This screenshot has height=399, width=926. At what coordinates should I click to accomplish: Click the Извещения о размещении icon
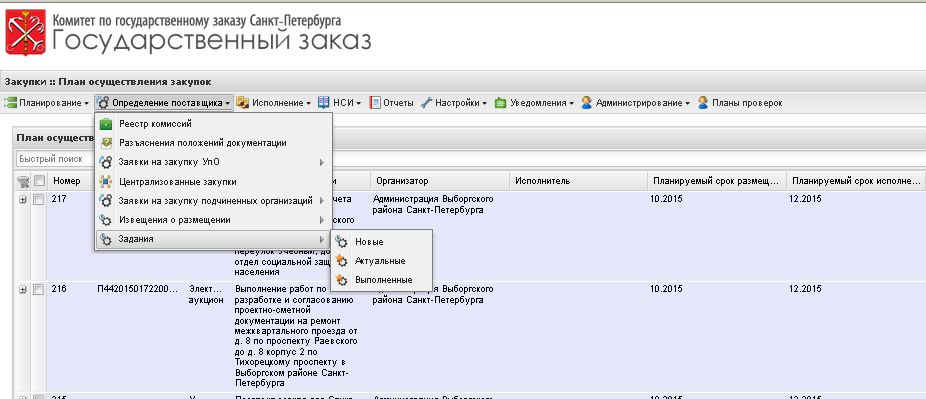106,220
